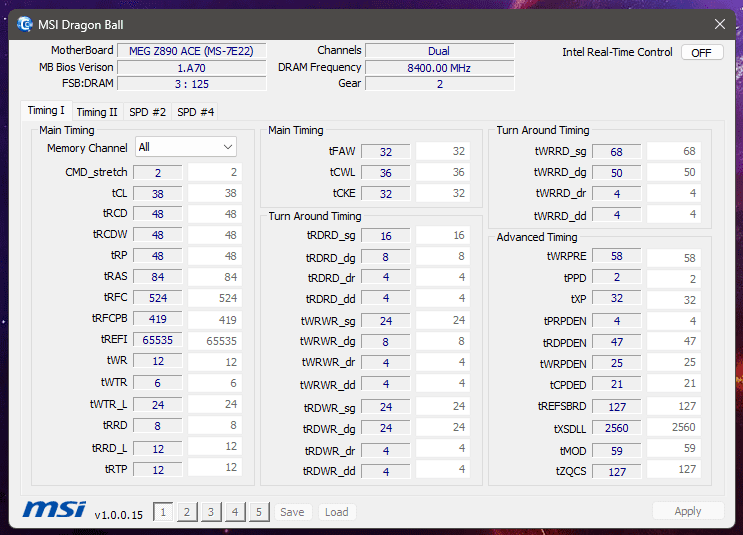
Task: Select the Timing I tab
Action: (46, 110)
